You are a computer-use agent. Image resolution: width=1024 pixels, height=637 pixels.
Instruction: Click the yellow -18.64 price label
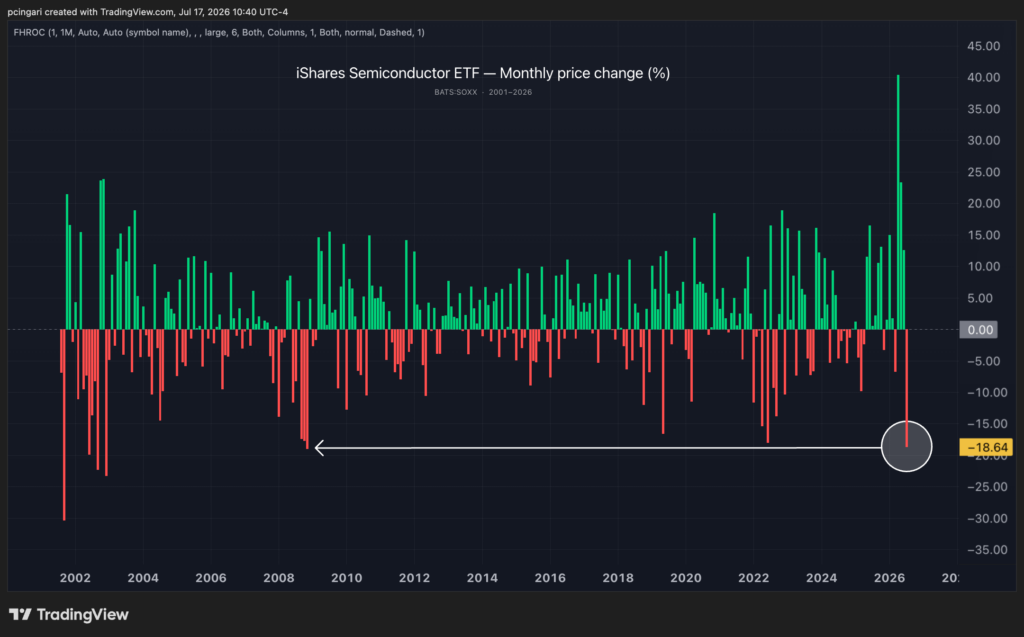coord(986,448)
